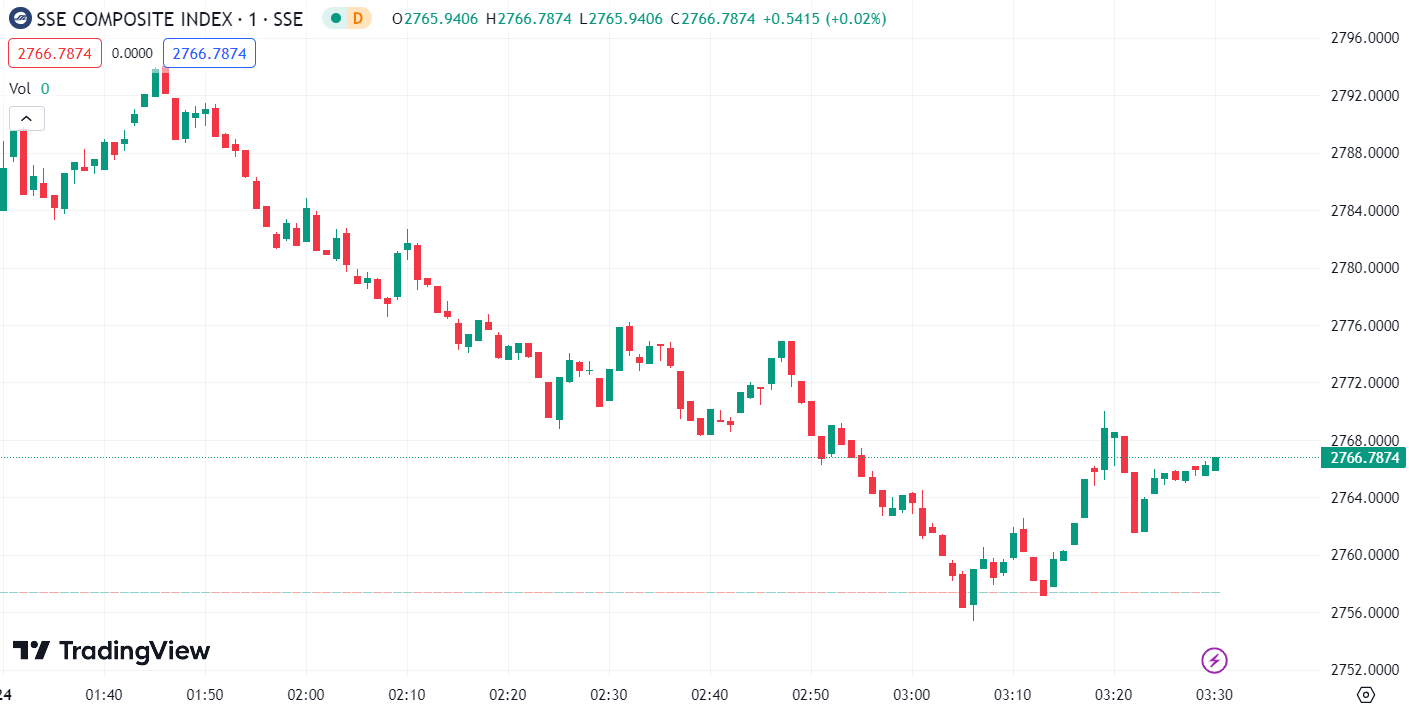The width and height of the screenshot is (1409, 716).
Task: Click the 0.0000 spread value
Action: [x=132, y=53]
